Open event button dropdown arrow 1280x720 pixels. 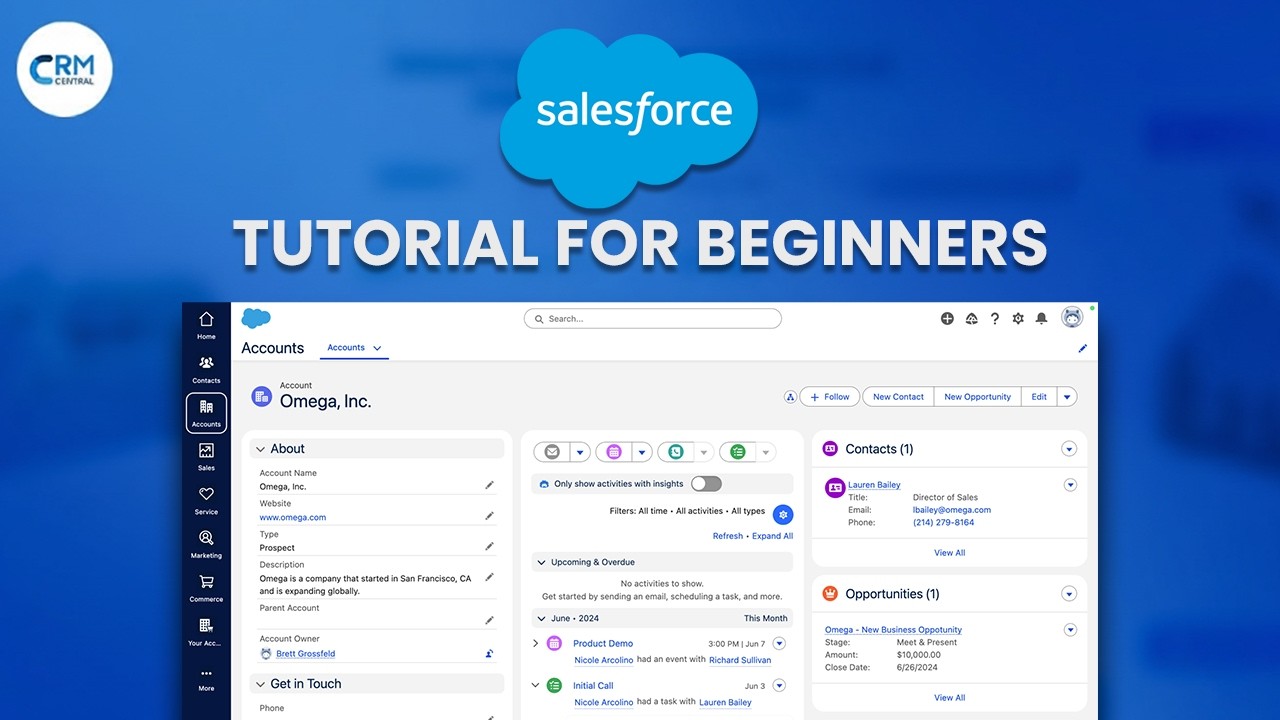pos(642,452)
